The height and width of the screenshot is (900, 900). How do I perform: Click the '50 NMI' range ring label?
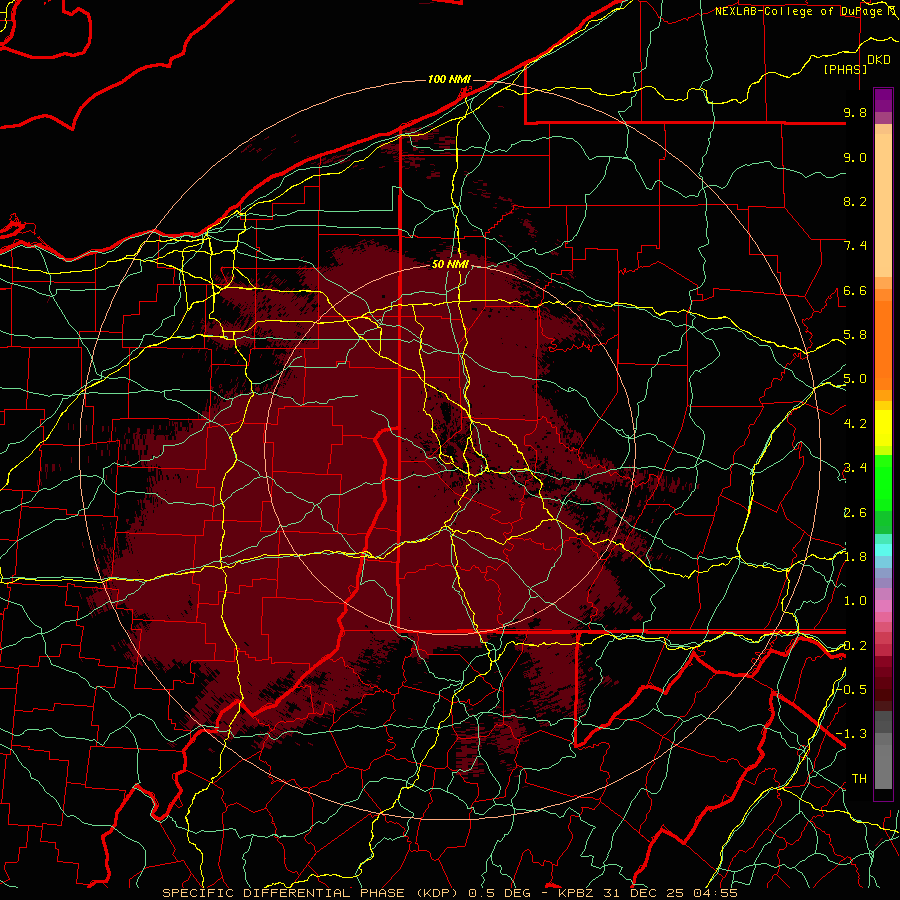point(451,265)
